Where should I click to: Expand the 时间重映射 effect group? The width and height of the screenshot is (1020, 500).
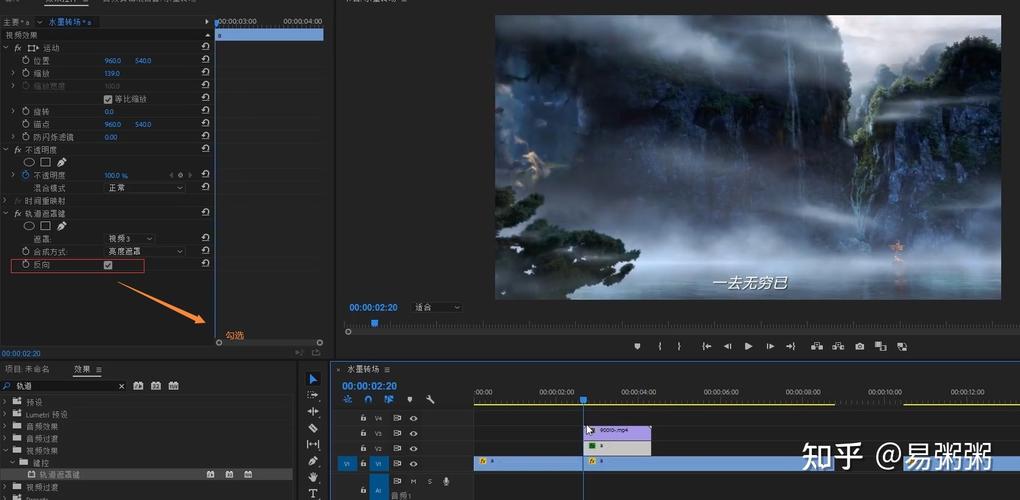coord(6,201)
